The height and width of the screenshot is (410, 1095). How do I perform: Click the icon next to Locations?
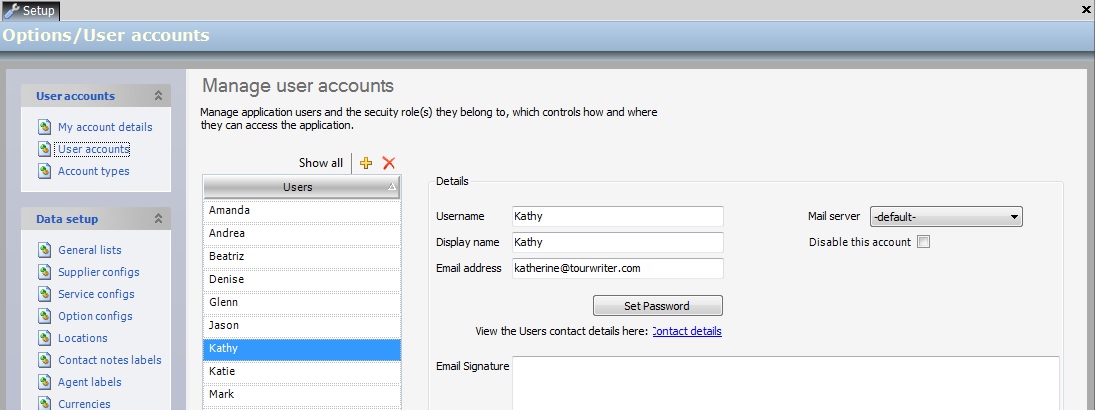point(44,338)
